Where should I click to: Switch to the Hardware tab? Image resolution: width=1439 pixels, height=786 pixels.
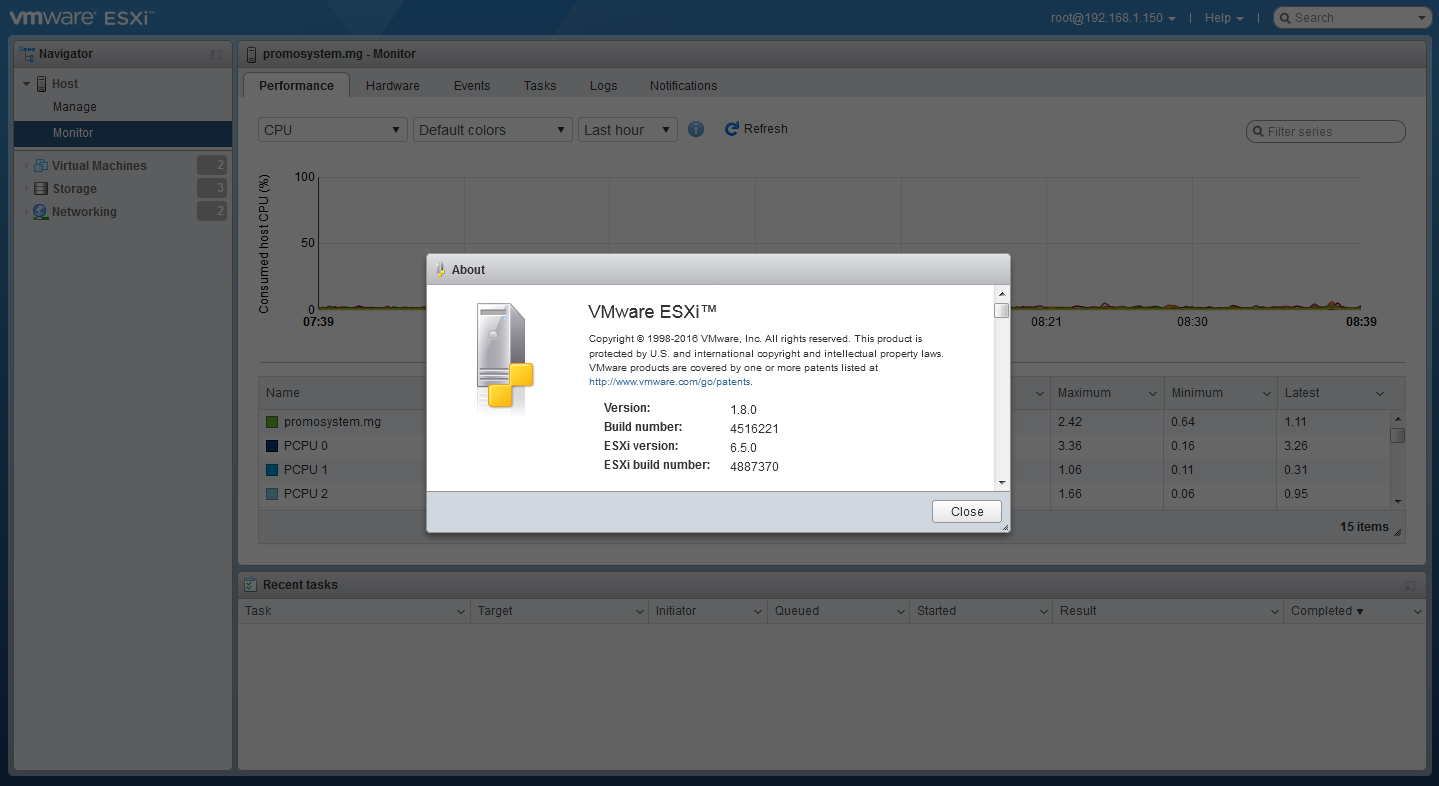pos(393,86)
